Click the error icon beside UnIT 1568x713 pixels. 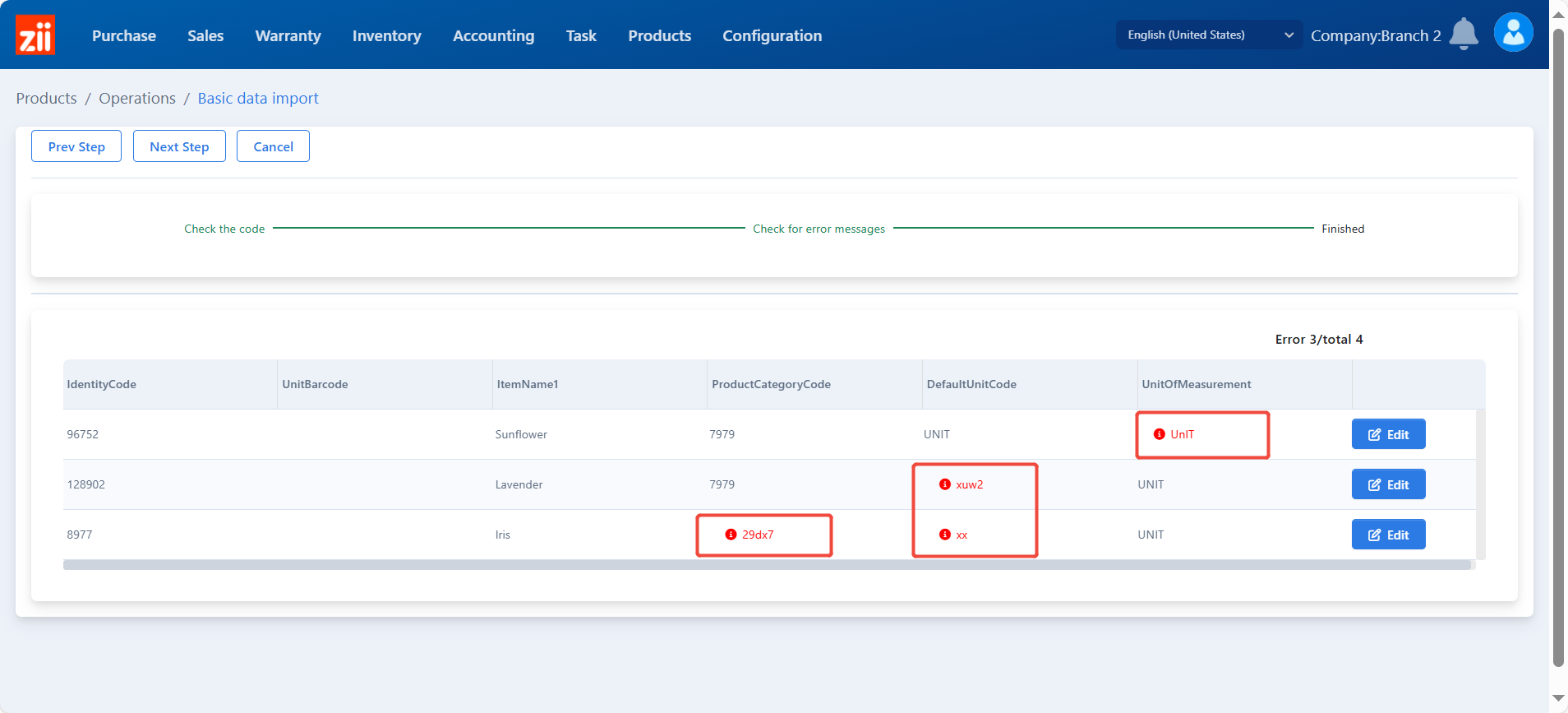point(1159,434)
